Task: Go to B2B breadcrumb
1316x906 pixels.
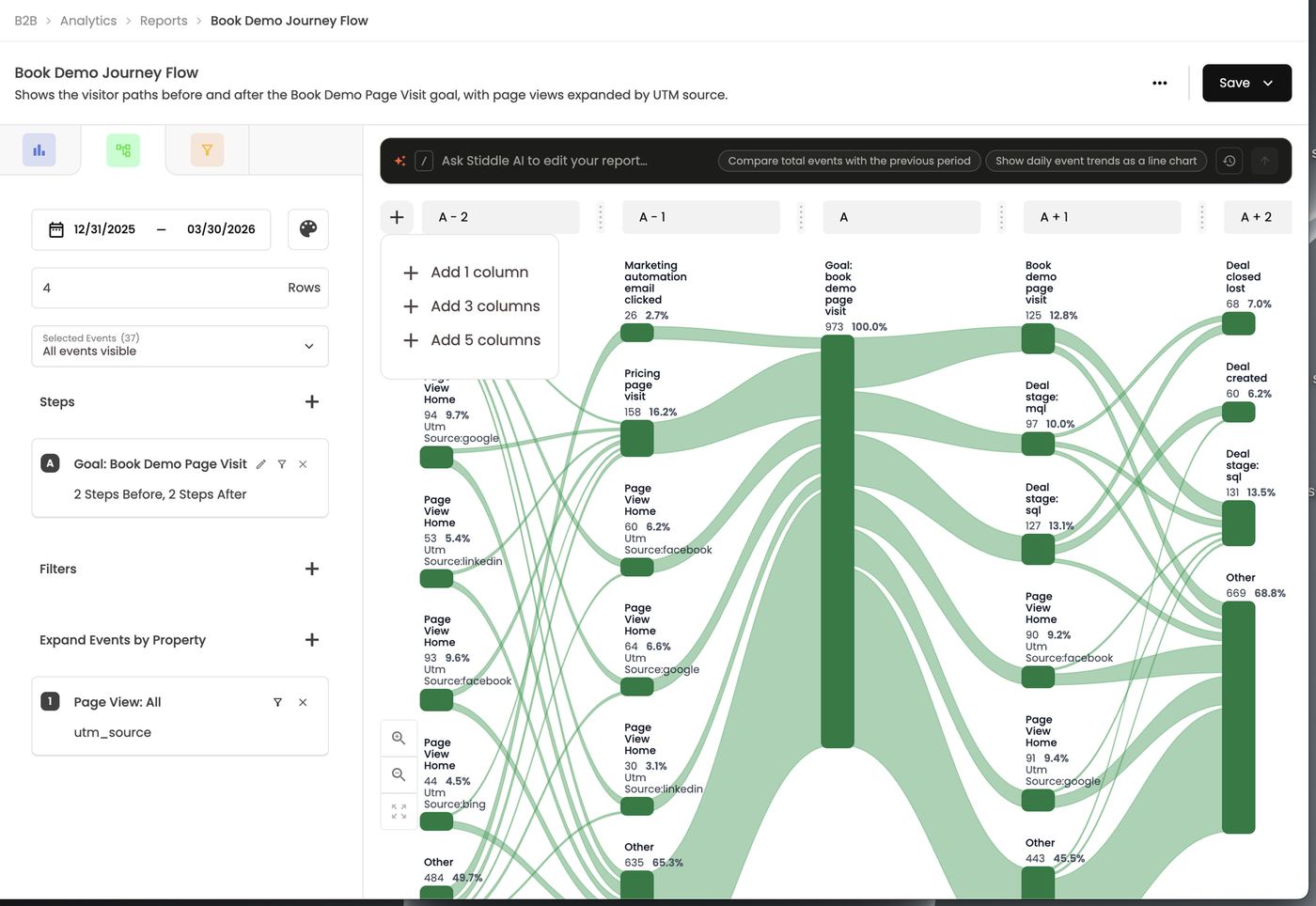Action: click(25, 21)
